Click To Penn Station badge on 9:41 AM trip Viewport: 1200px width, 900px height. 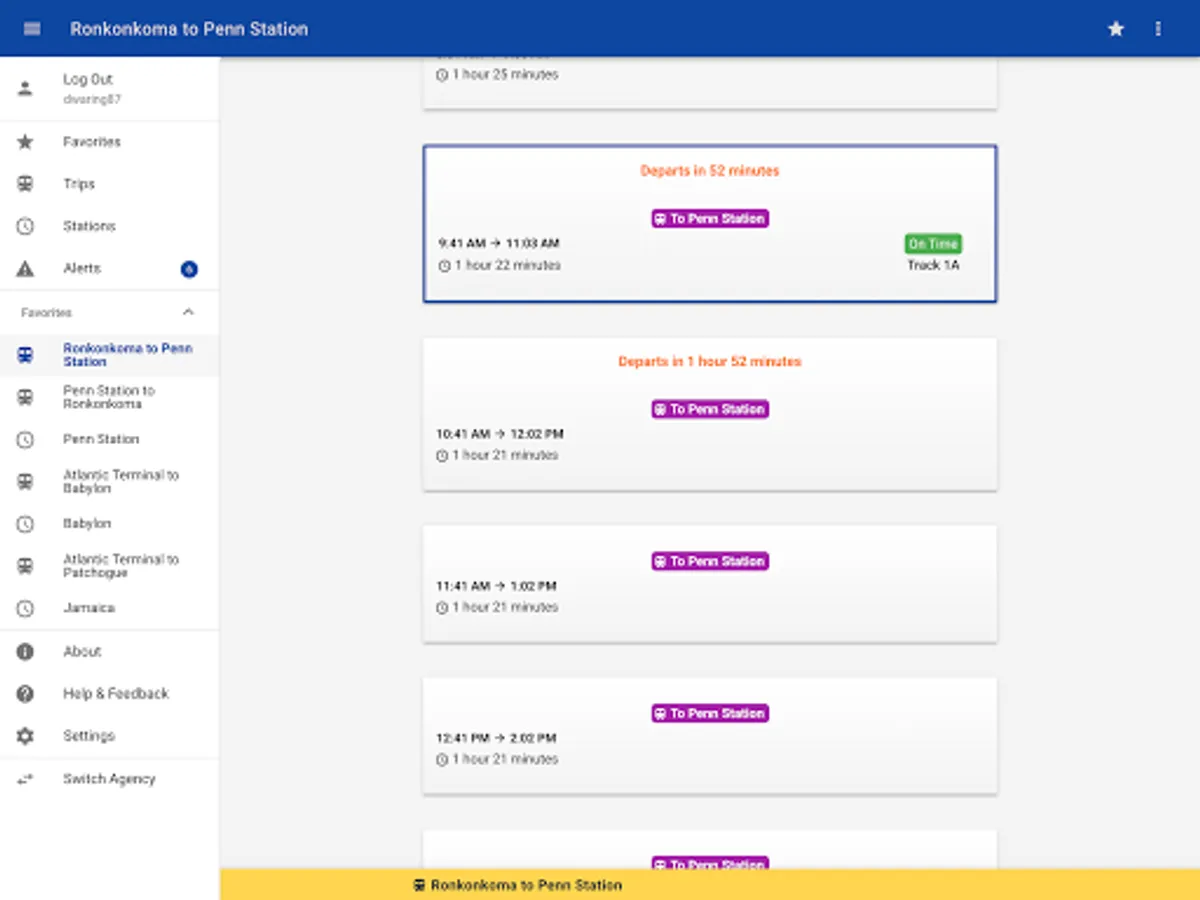pyautogui.click(x=710, y=218)
